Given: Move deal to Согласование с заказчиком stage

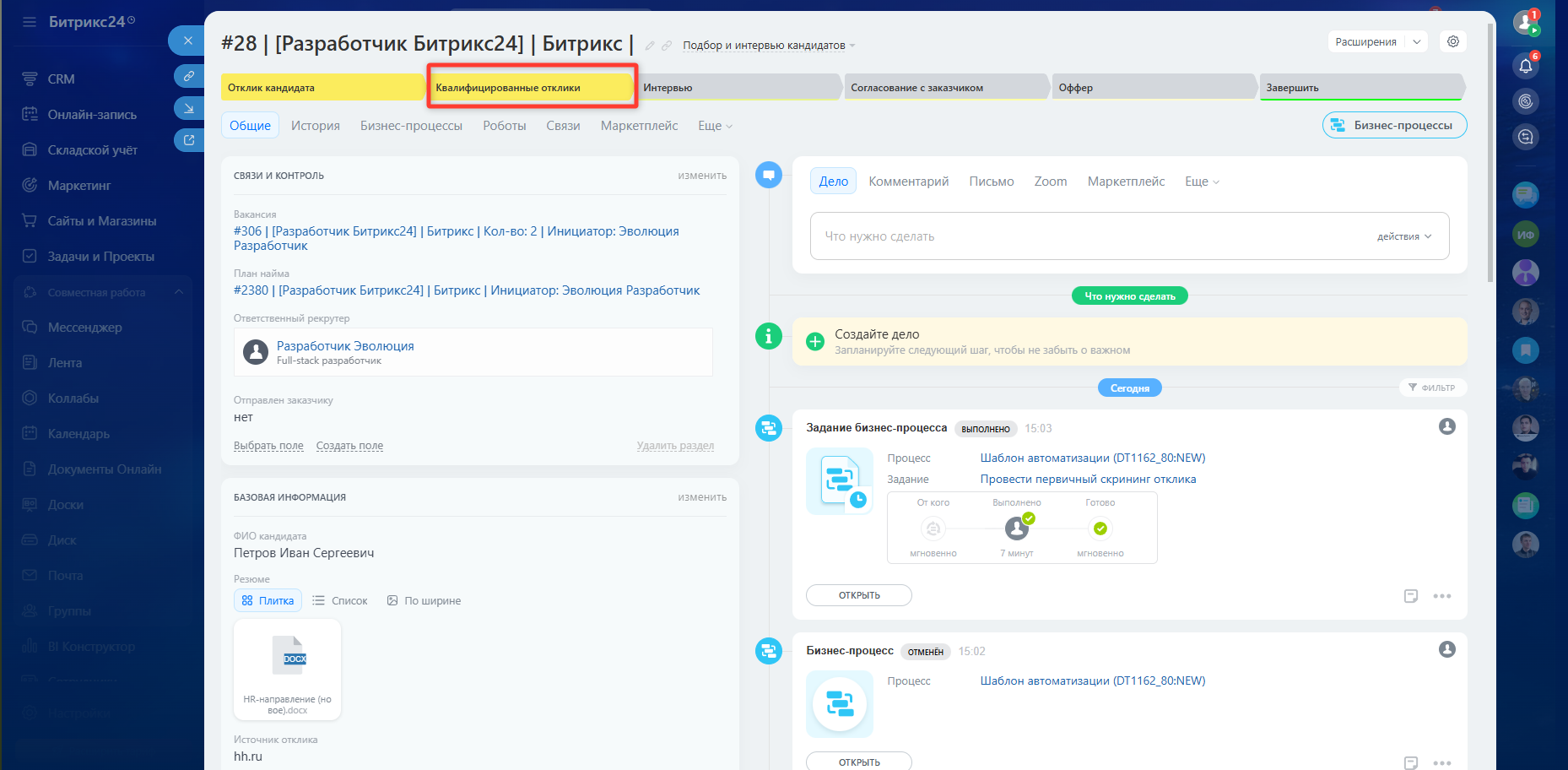Looking at the screenshot, I should coord(946,87).
